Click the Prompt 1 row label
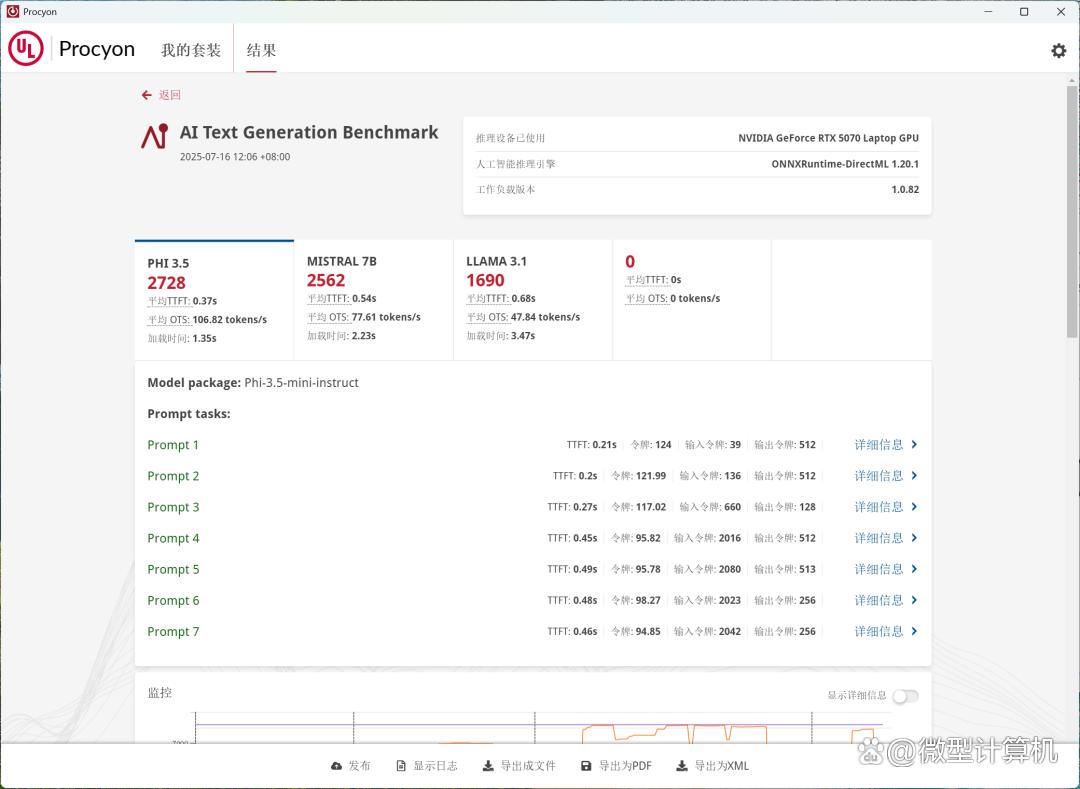Image resolution: width=1080 pixels, height=789 pixels. pyautogui.click(x=173, y=445)
